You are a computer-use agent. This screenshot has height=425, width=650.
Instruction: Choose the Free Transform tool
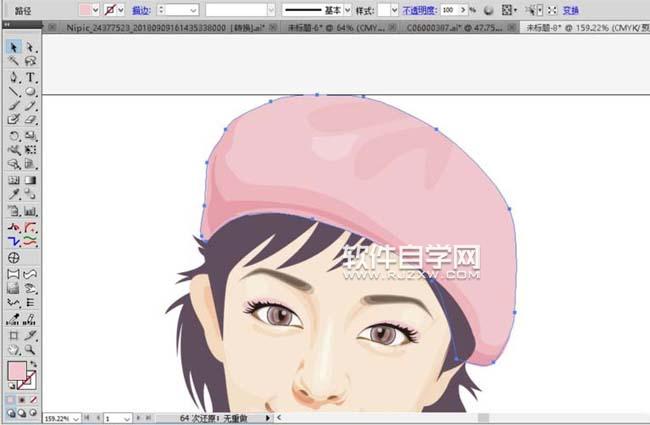[30, 150]
